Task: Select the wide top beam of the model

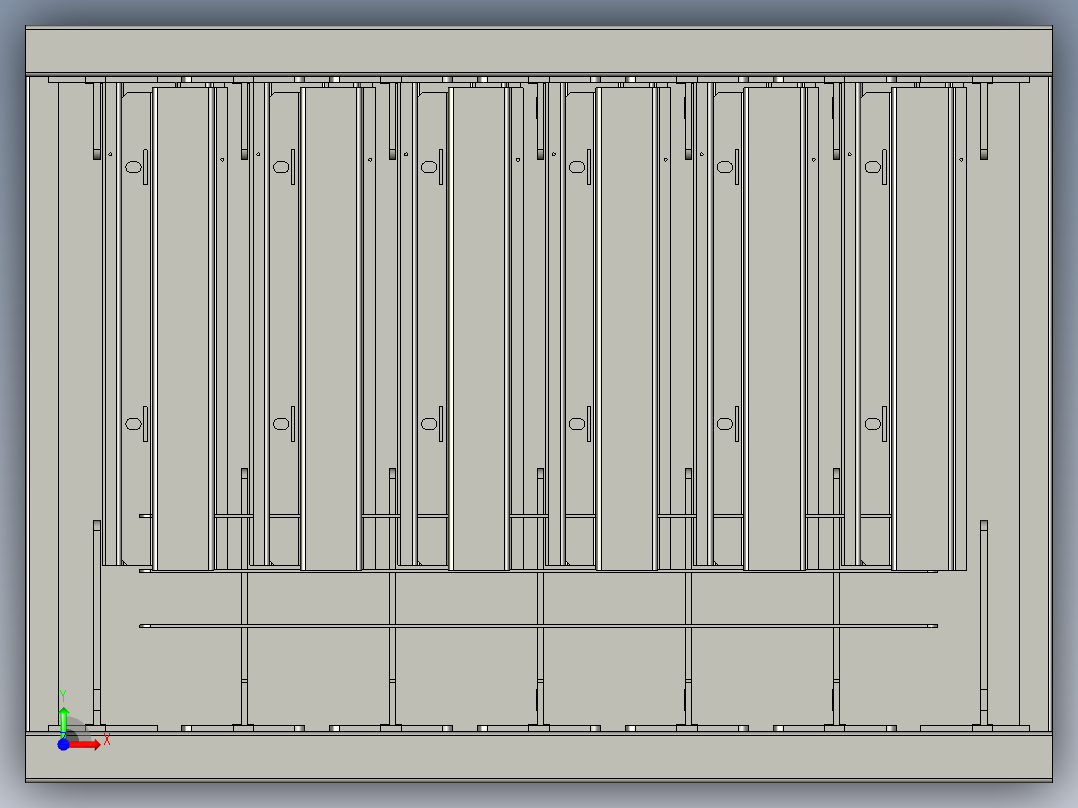Action: [x=539, y=50]
